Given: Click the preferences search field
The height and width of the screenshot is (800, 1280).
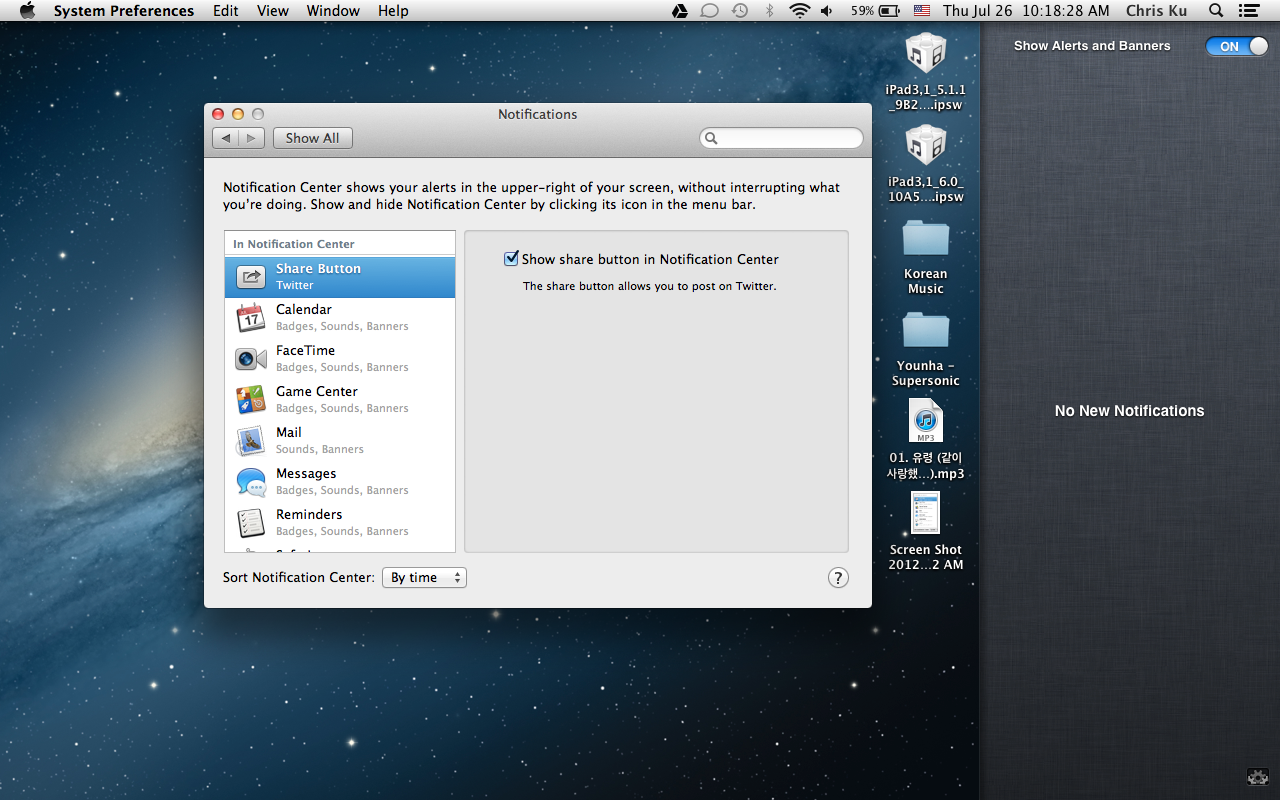Looking at the screenshot, I should tap(781, 138).
